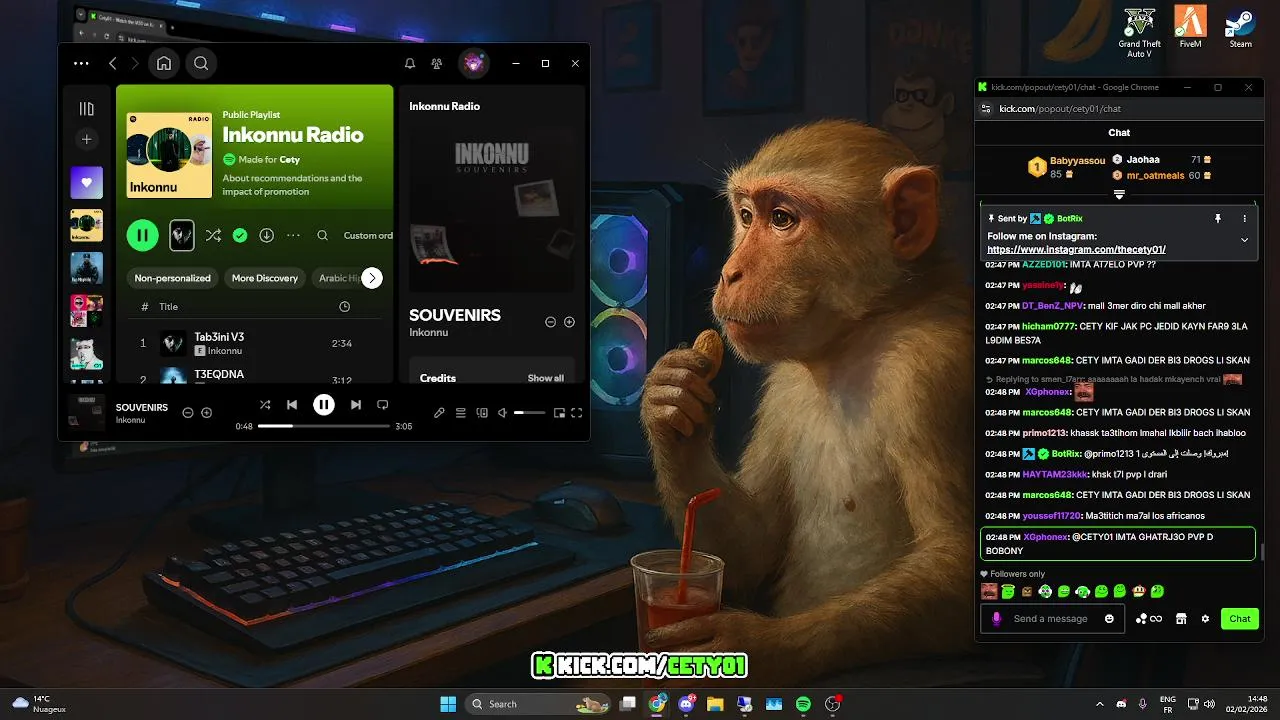Pause playback in the bottom player bar

[x=324, y=405]
